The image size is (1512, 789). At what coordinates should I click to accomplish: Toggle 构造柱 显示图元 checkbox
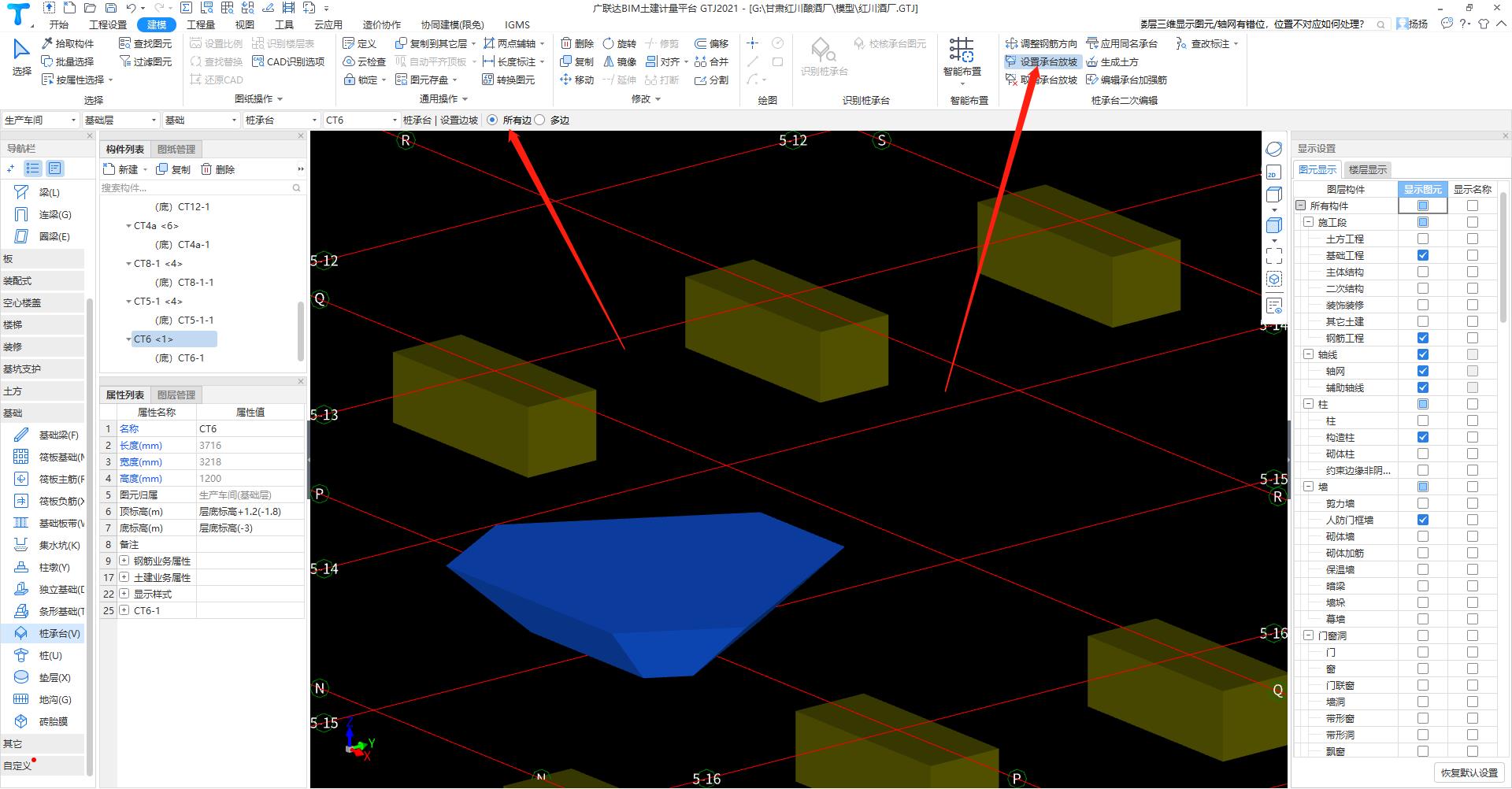click(1422, 437)
